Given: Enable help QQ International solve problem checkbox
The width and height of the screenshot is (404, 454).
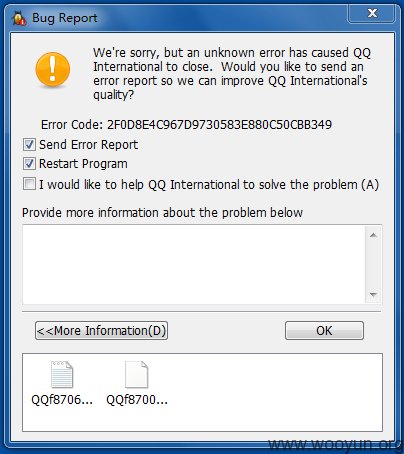Looking at the screenshot, I should point(29,184).
